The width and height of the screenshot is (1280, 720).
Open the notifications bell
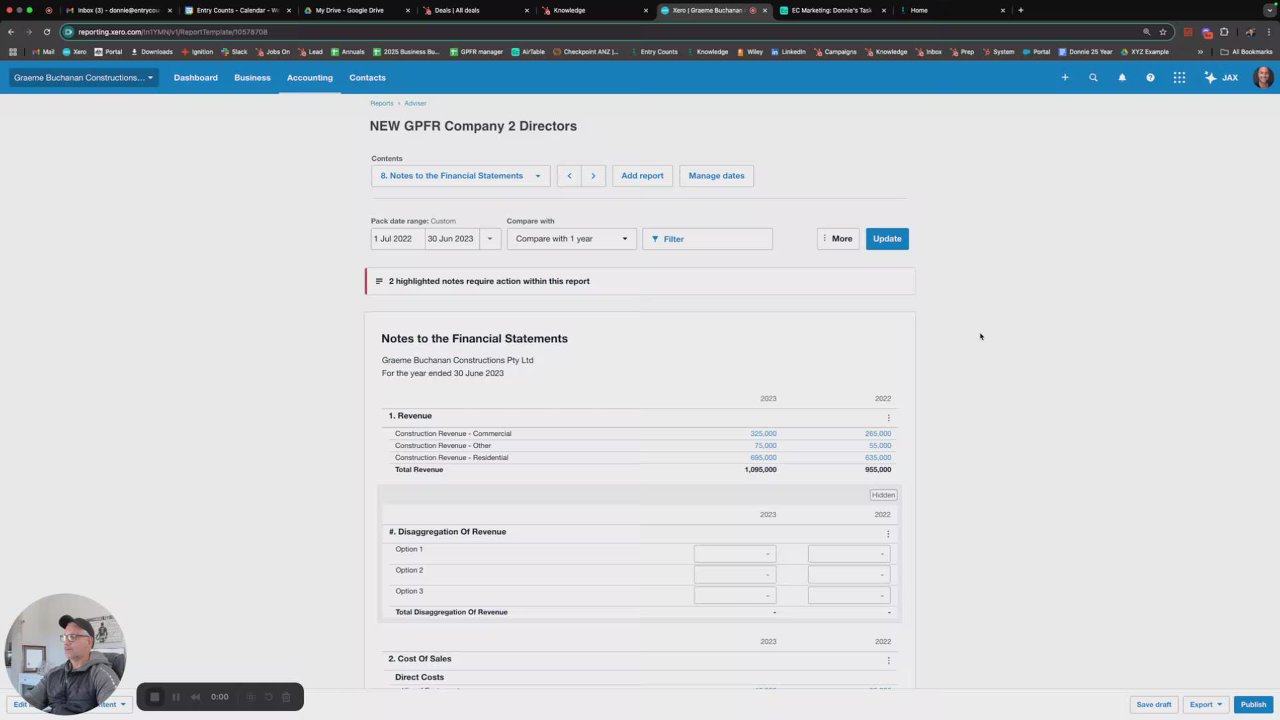click(1122, 77)
